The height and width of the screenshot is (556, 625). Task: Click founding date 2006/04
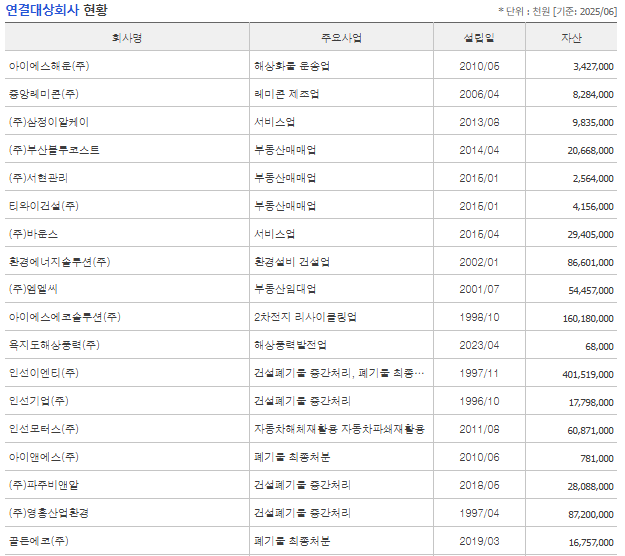point(479,94)
